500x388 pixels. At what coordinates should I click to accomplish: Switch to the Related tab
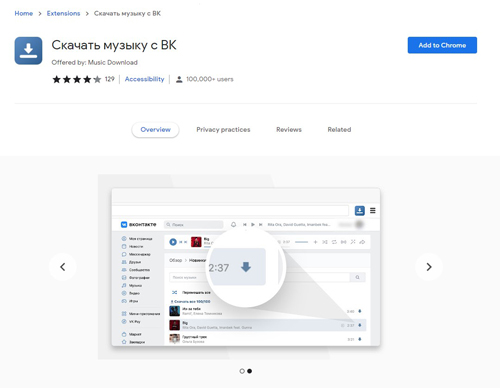[339, 130]
